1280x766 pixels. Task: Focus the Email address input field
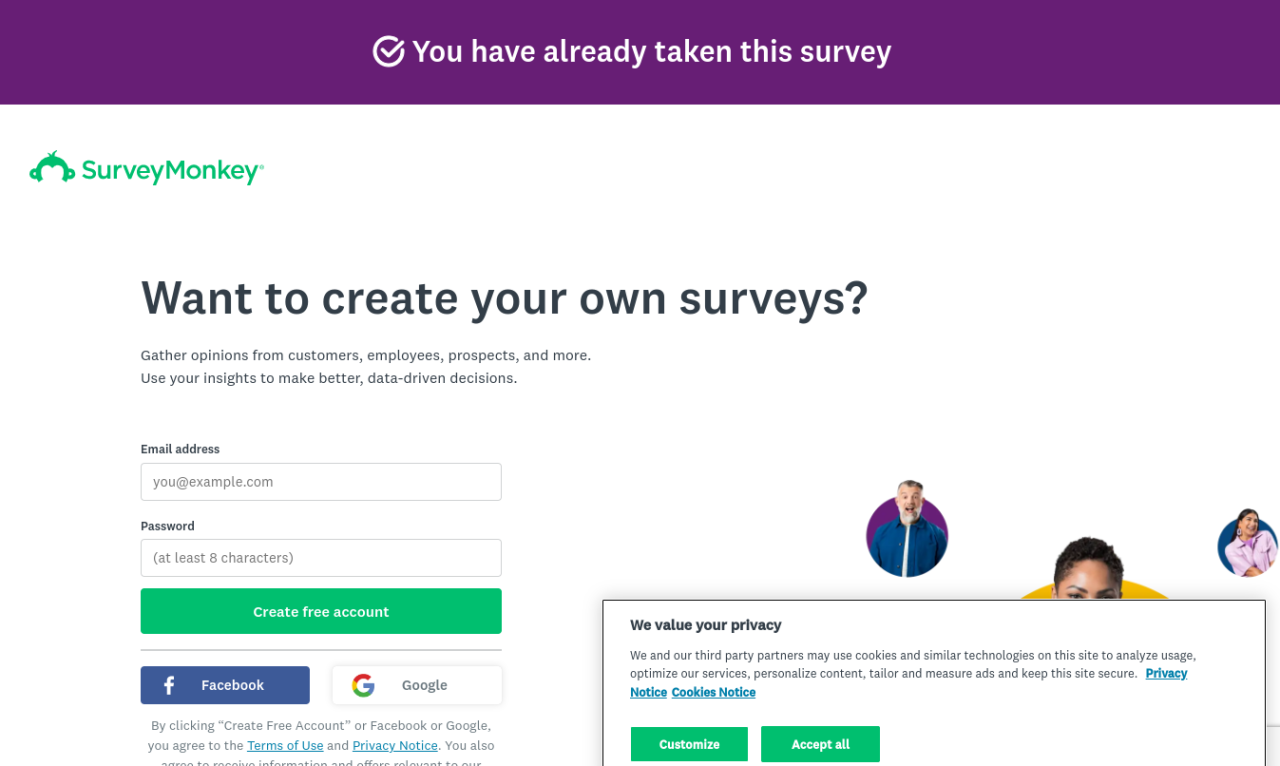click(x=321, y=482)
